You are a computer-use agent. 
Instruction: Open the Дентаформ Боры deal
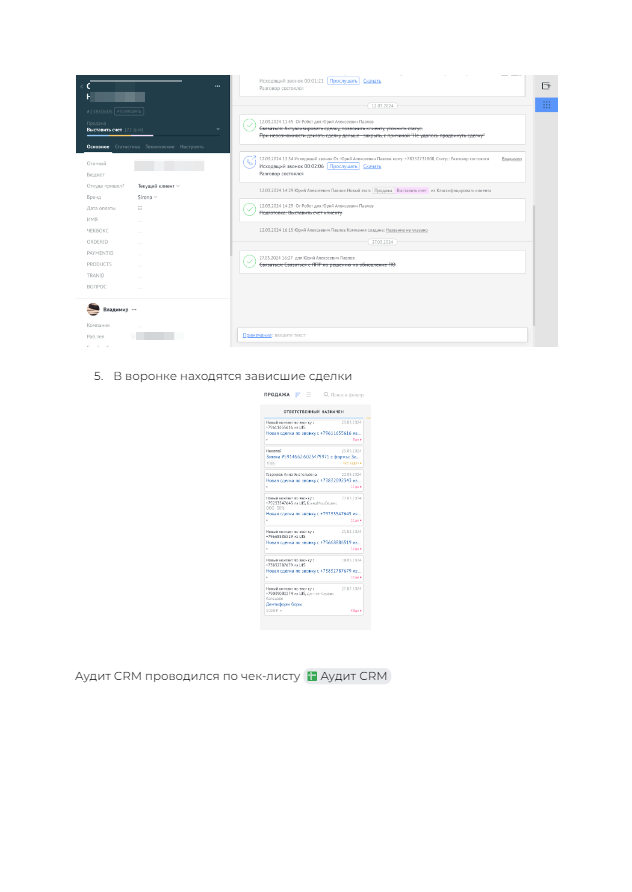point(284,604)
